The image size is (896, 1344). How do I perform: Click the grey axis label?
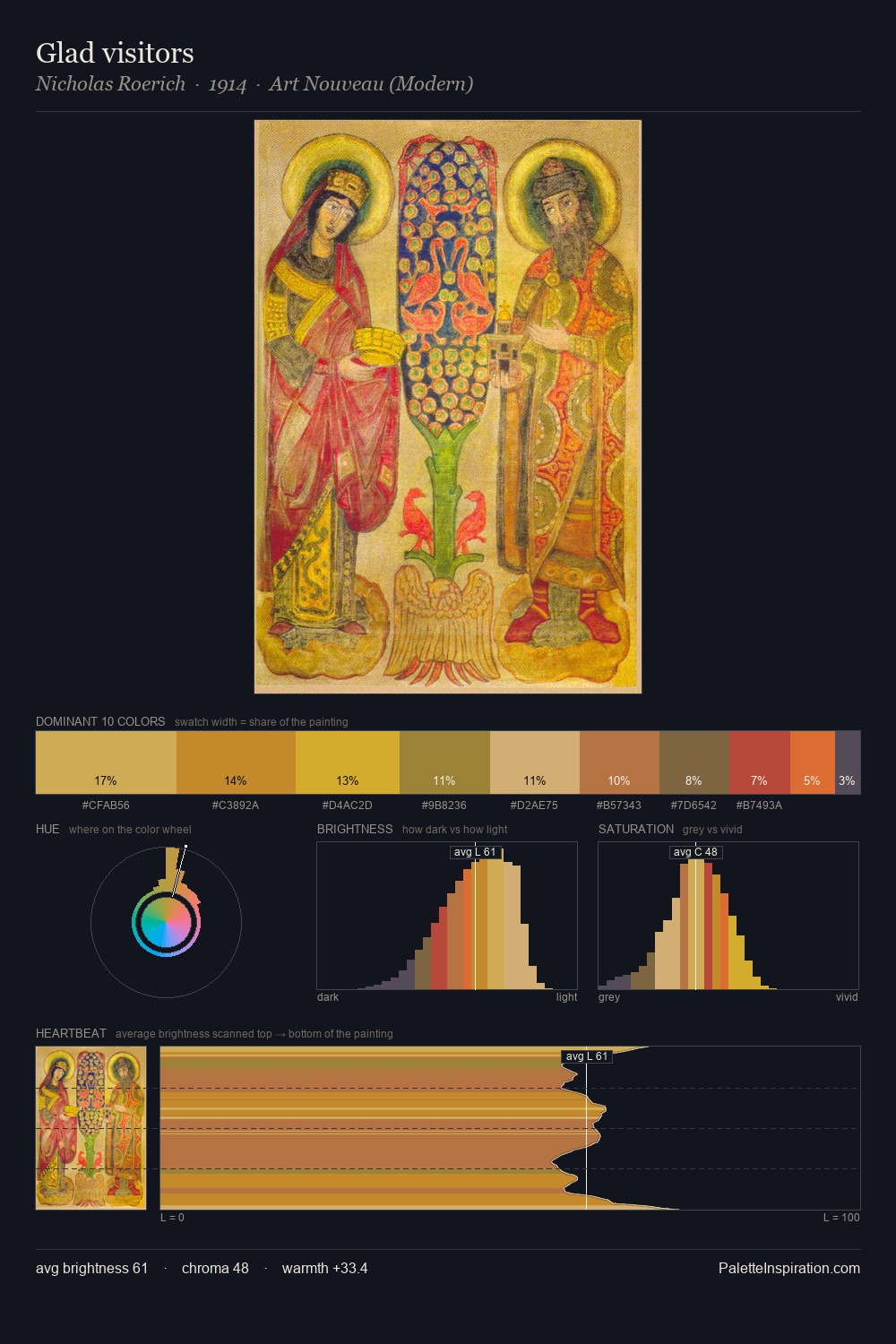[609, 997]
